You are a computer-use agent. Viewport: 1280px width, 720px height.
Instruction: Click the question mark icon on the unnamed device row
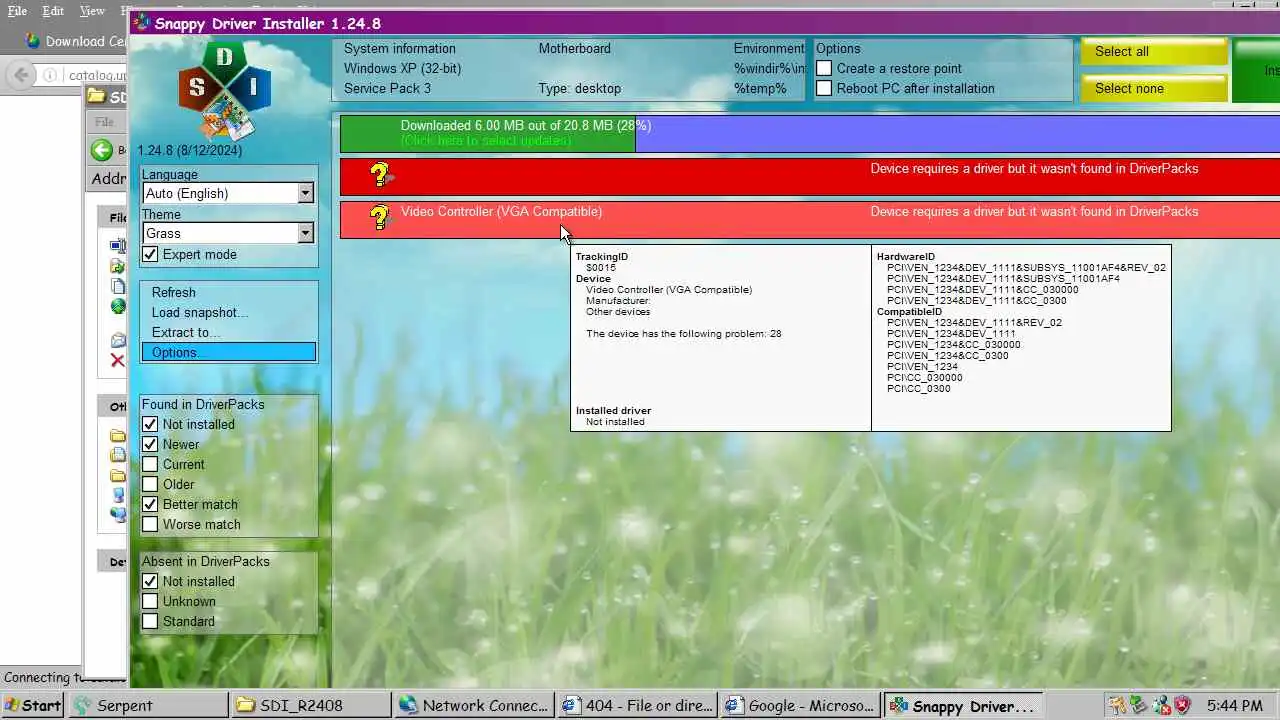379,175
